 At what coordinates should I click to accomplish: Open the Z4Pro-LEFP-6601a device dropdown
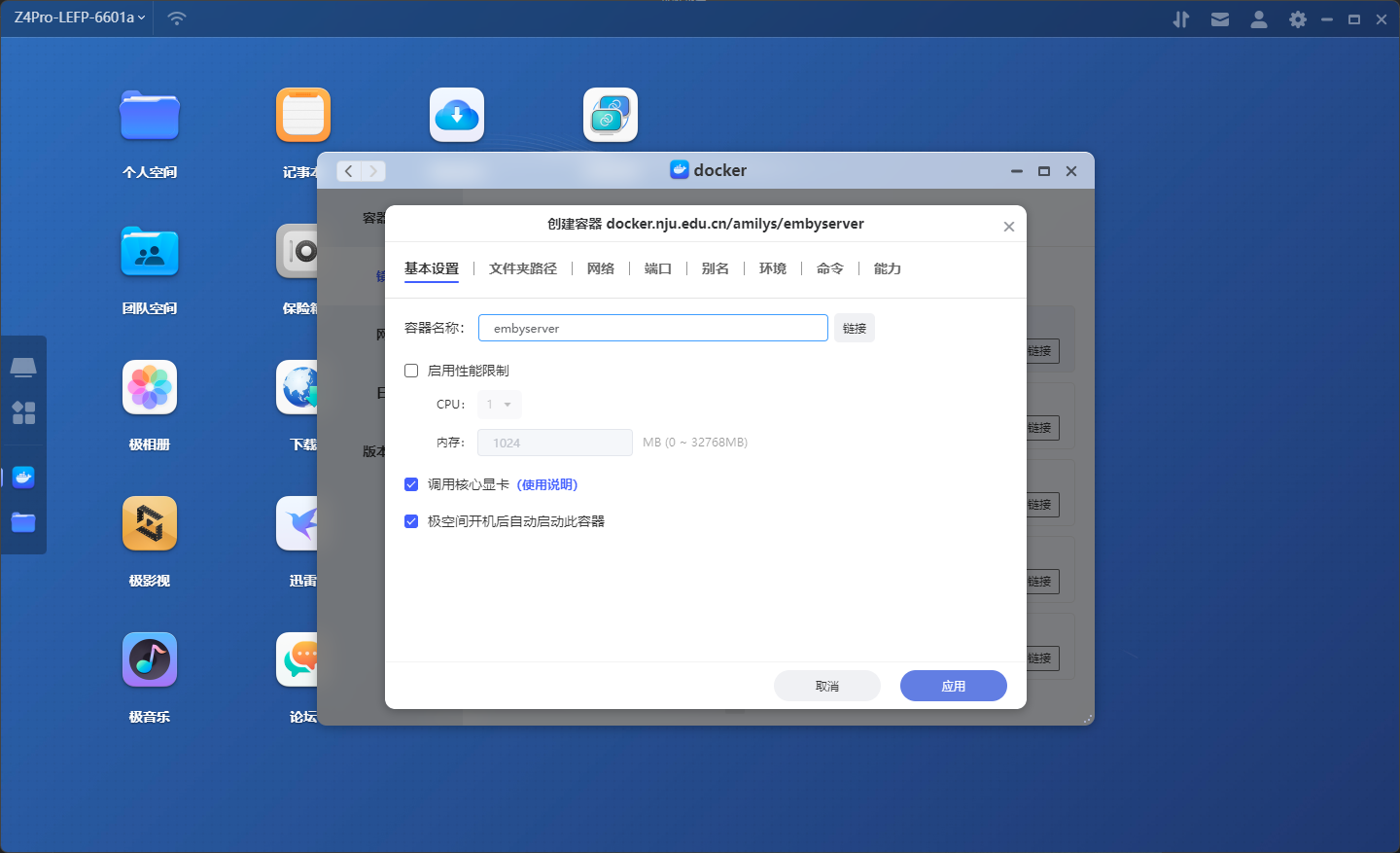coord(80,18)
